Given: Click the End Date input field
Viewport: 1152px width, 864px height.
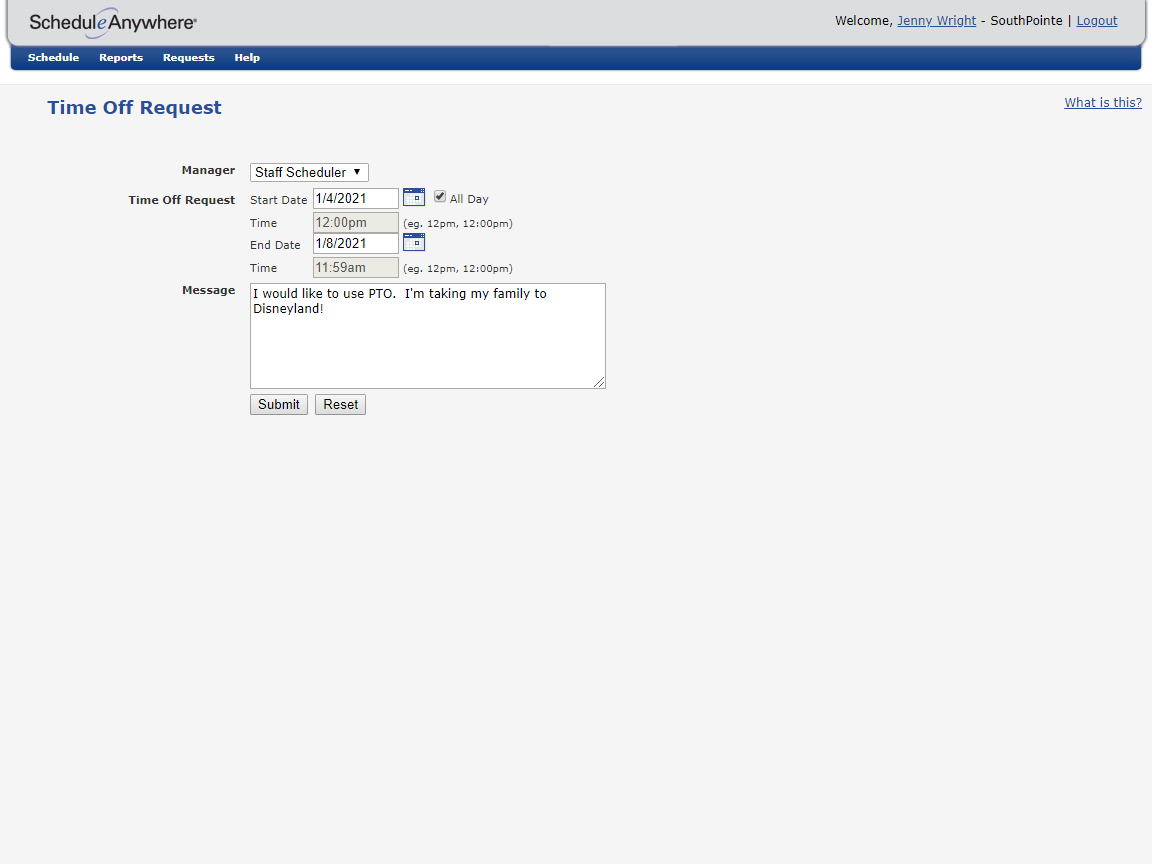Looking at the screenshot, I should point(356,243).
